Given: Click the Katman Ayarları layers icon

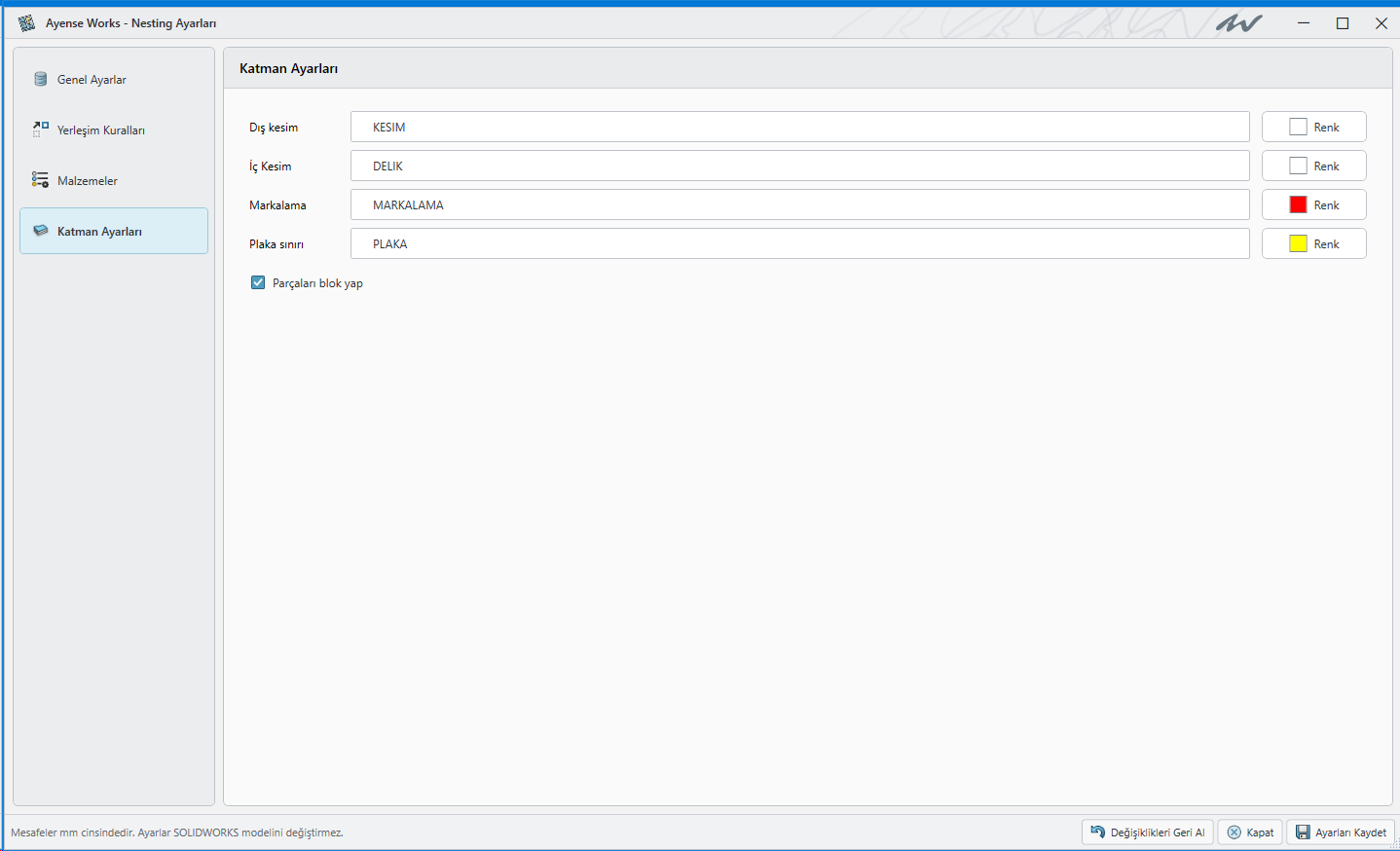Looking at the screenshot, I should coord(40,231).
